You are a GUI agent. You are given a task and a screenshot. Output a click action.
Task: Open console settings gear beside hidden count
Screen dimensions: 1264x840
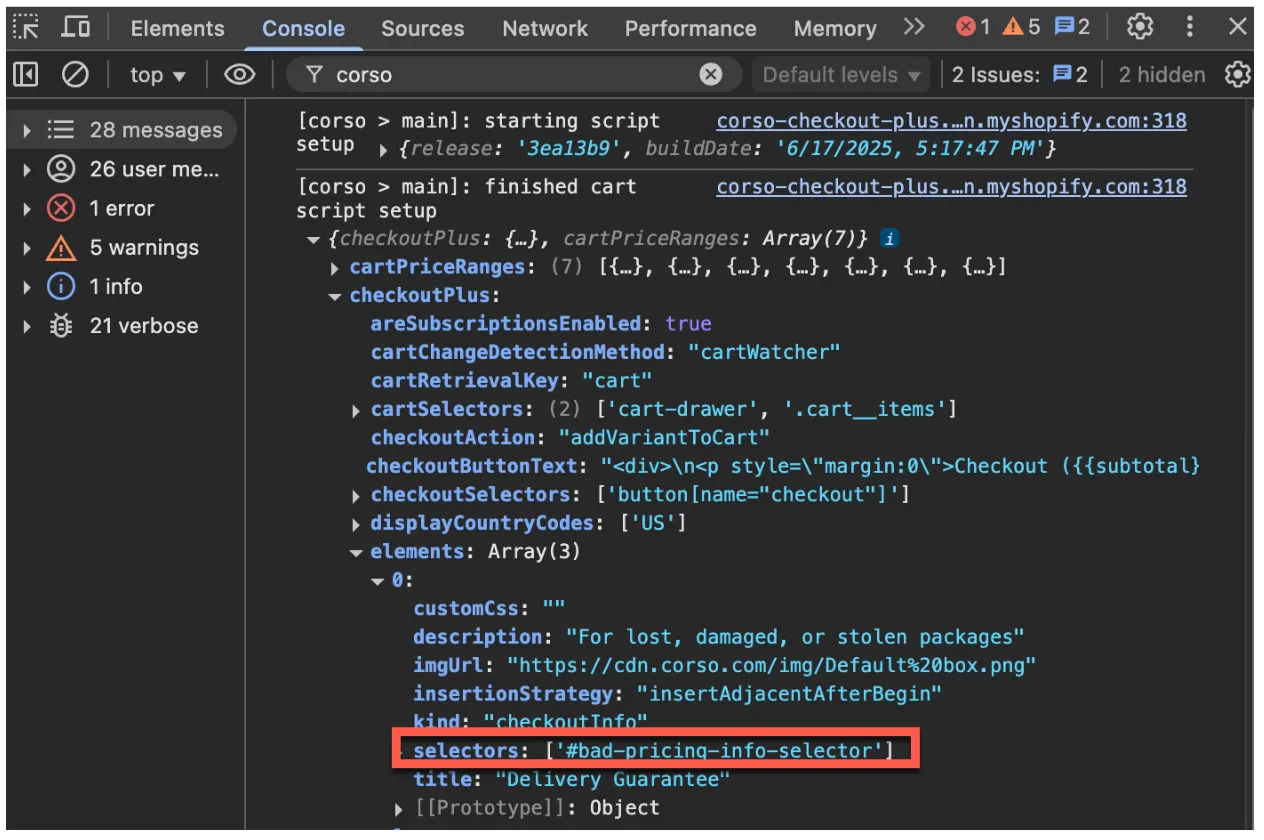1238,75
